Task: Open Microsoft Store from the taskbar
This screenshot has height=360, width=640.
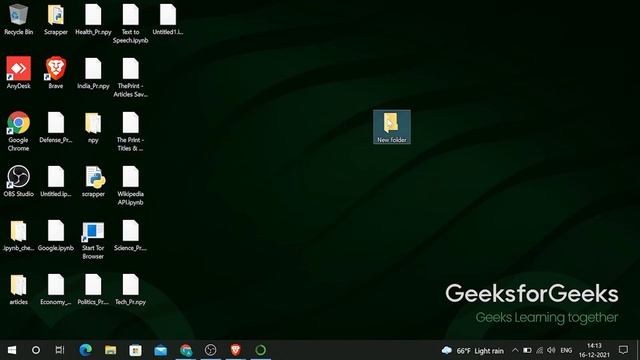Action: (x=136, y=350)
